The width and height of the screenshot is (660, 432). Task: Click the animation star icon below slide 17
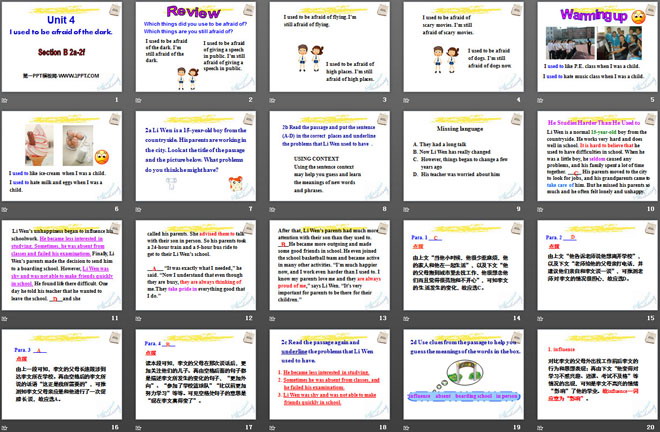click(x=138, y=428)
